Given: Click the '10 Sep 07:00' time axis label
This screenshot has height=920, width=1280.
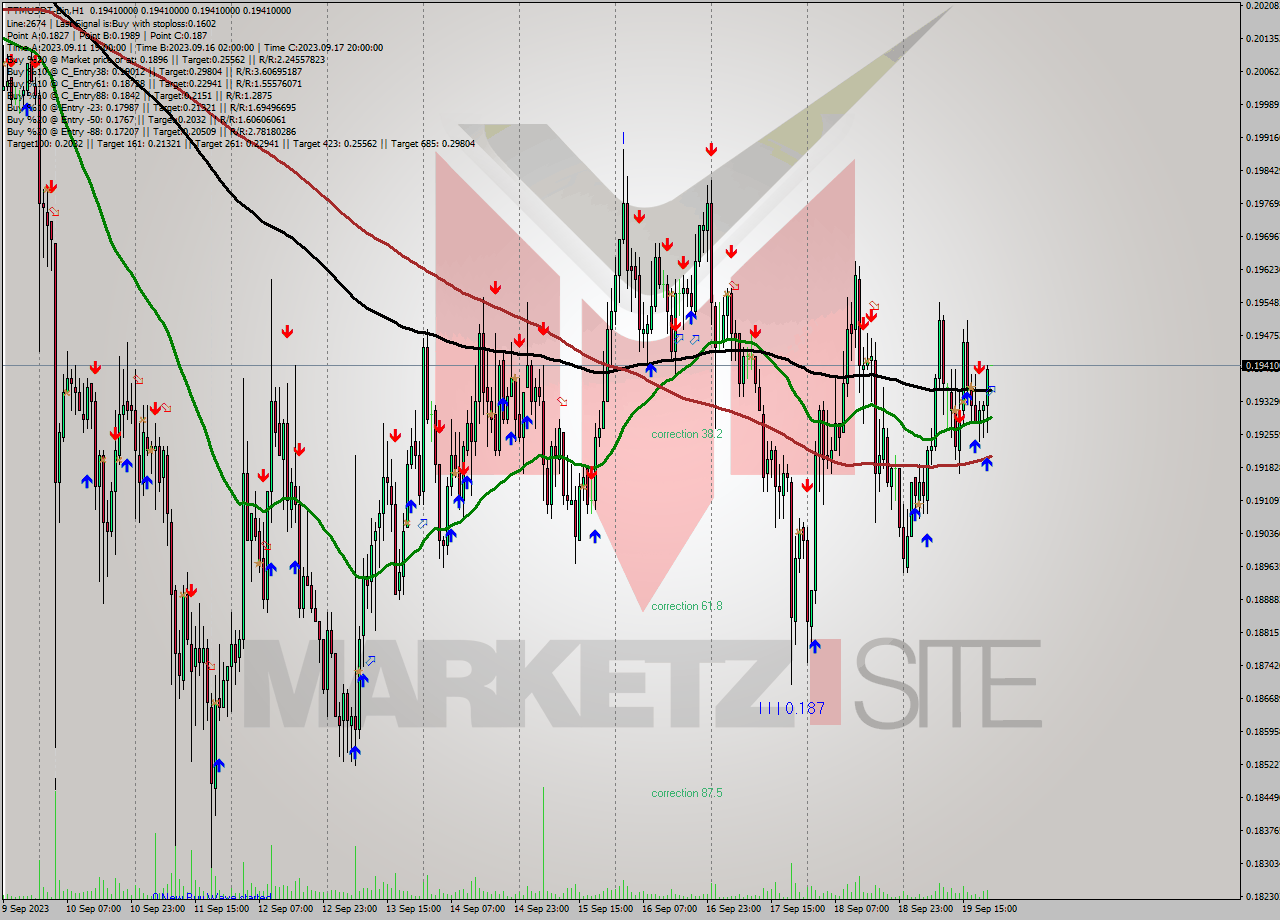Looking at the screenshot, I should (93, 909).
